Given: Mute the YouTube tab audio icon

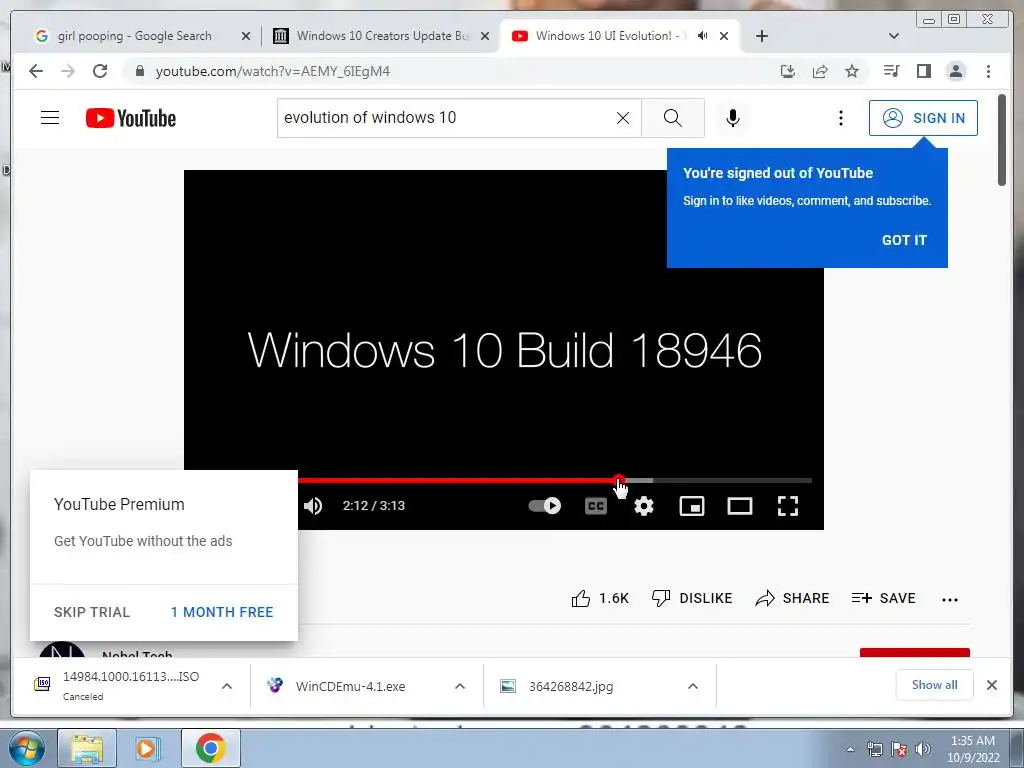Looking at the screenshot, I should [703, 36].
